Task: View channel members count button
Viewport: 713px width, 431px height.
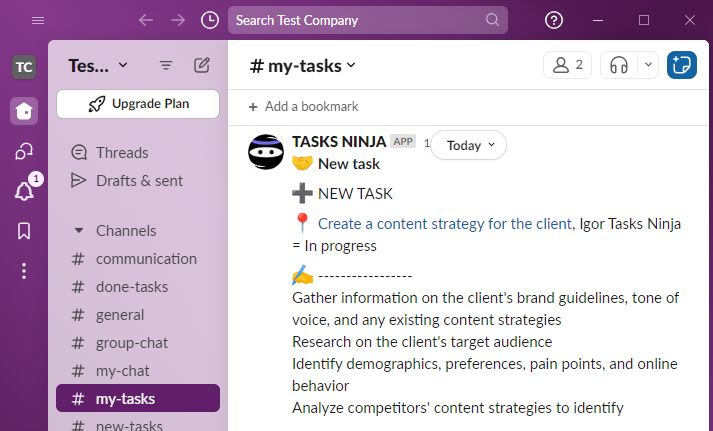Action: 567,66
